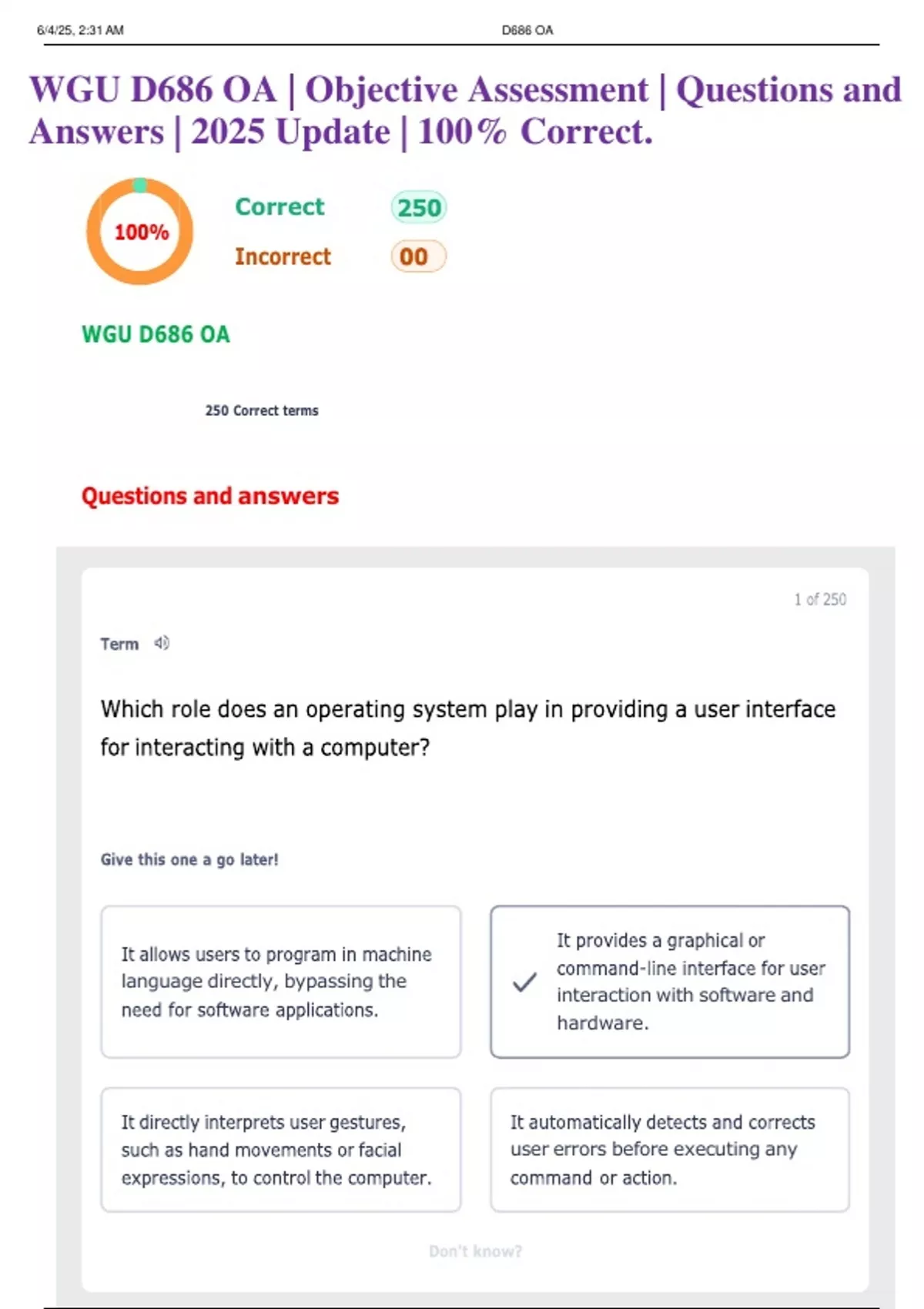924x1309 pixels.
Task: Click the Don't know? button
Action: point(474,1252)
